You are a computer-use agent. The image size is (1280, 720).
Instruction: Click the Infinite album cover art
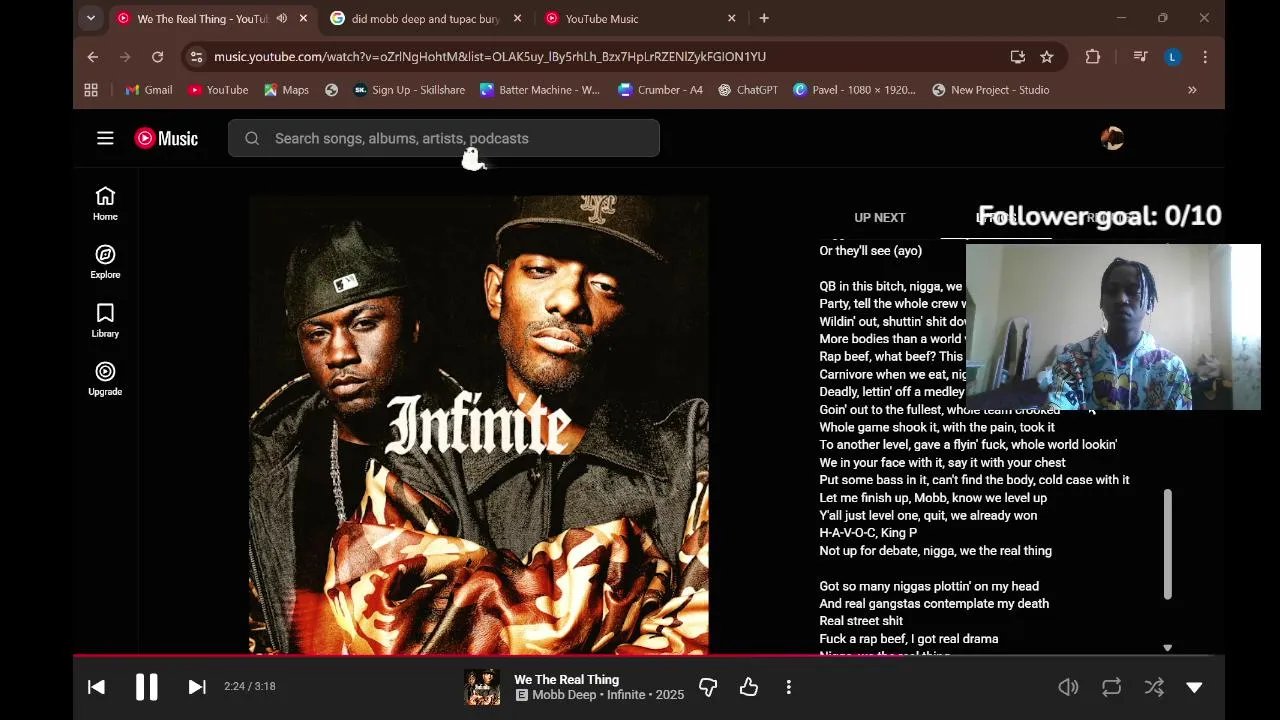(x=479, y=425)
